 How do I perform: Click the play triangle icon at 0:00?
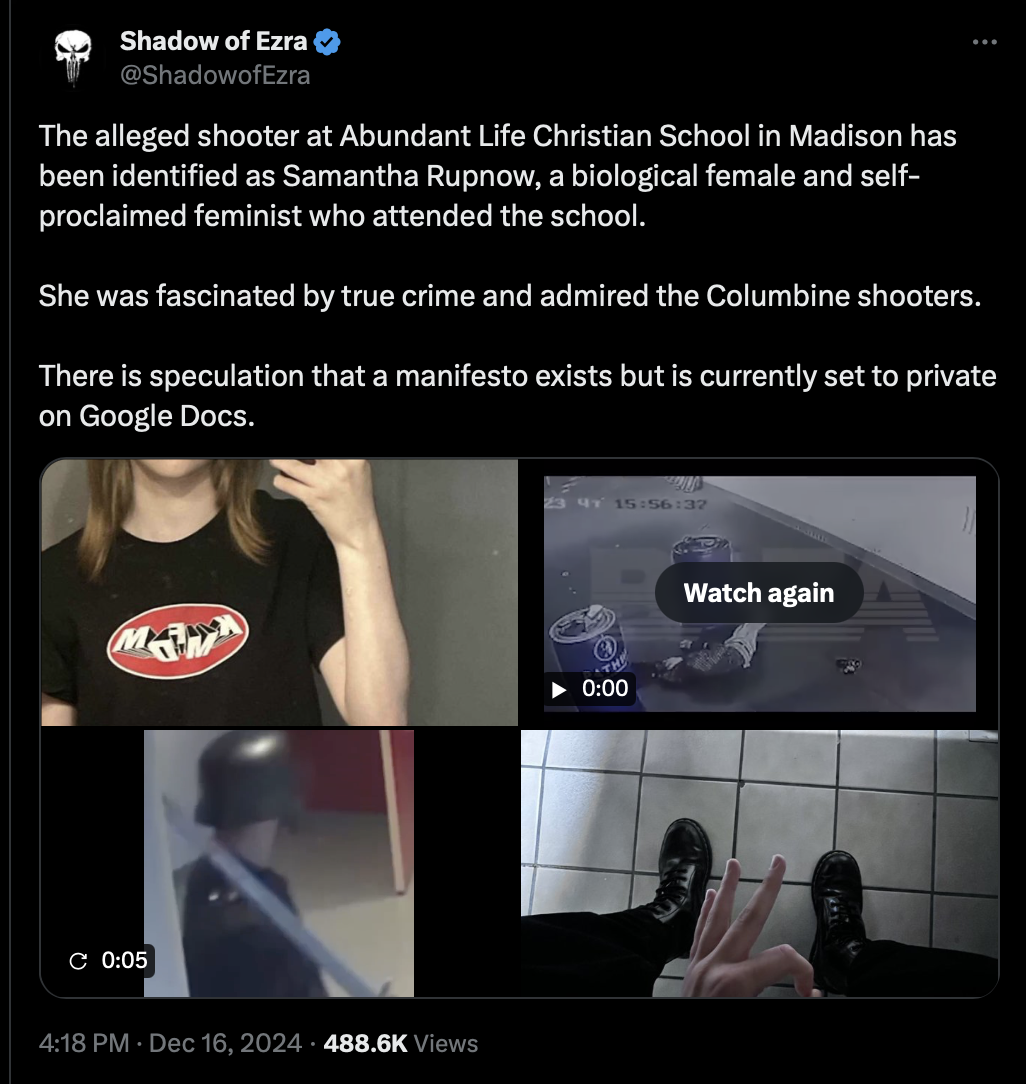point(559,689)
